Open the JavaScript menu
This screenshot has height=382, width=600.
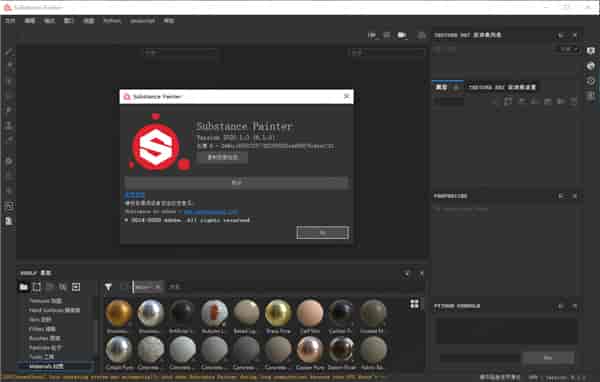tap(142, 21)
